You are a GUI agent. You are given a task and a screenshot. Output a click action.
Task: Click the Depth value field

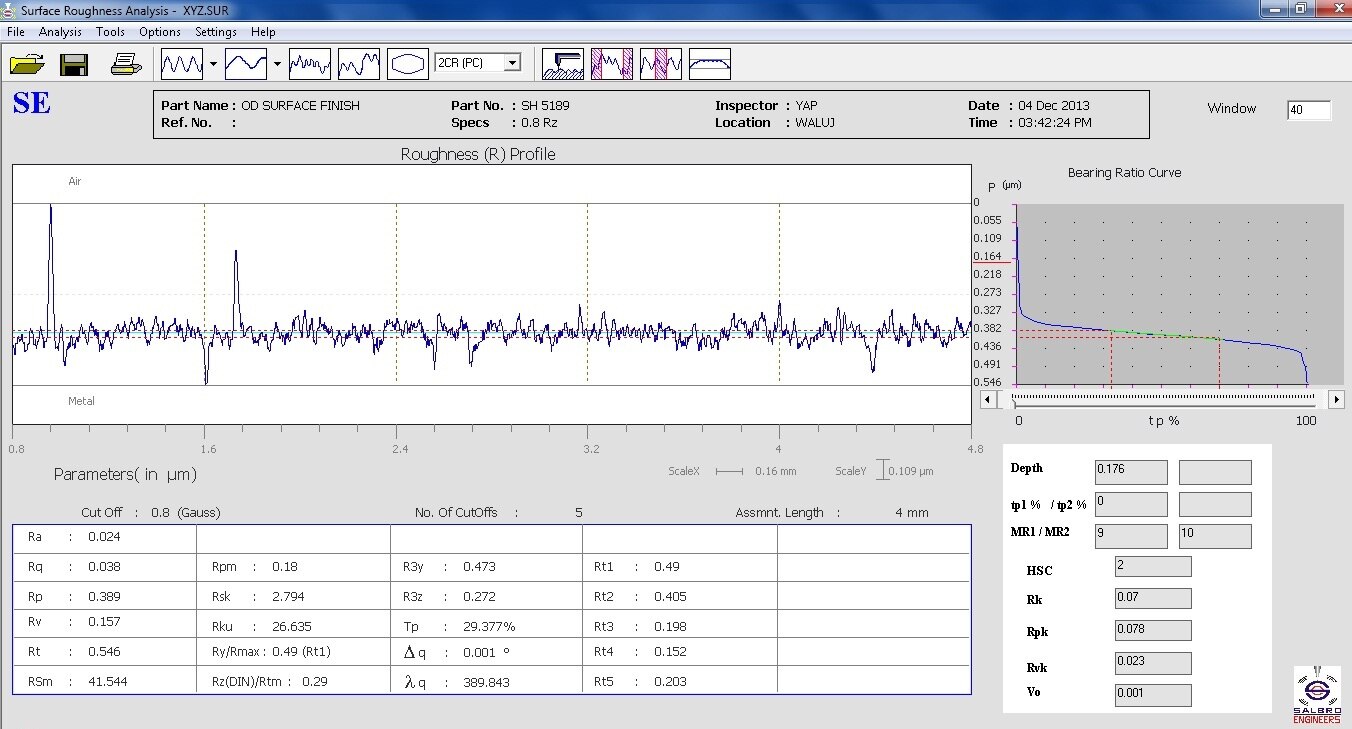tap(1131, 472)
